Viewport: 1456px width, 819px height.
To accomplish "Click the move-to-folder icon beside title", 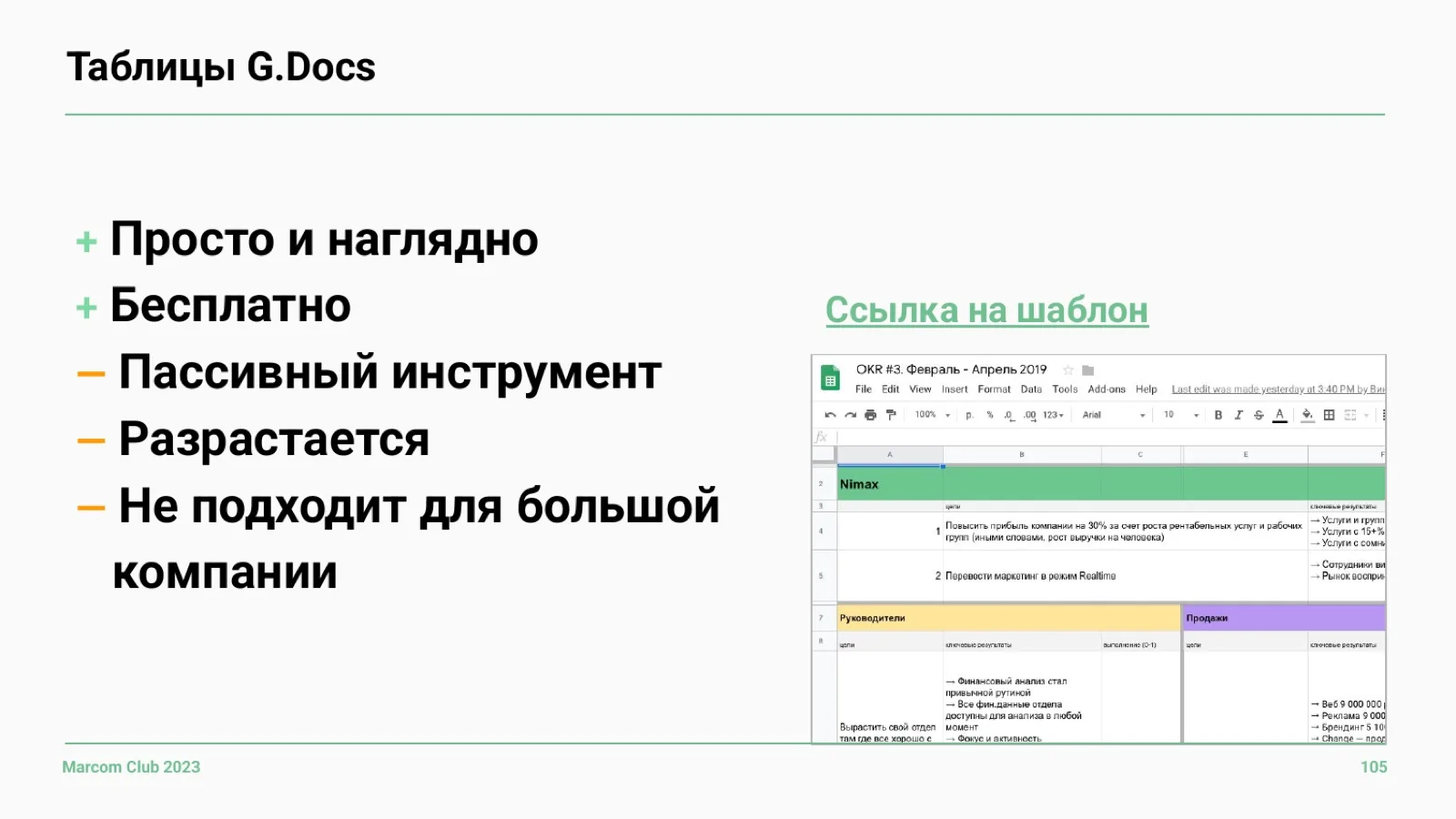I will click(1087, 370).
